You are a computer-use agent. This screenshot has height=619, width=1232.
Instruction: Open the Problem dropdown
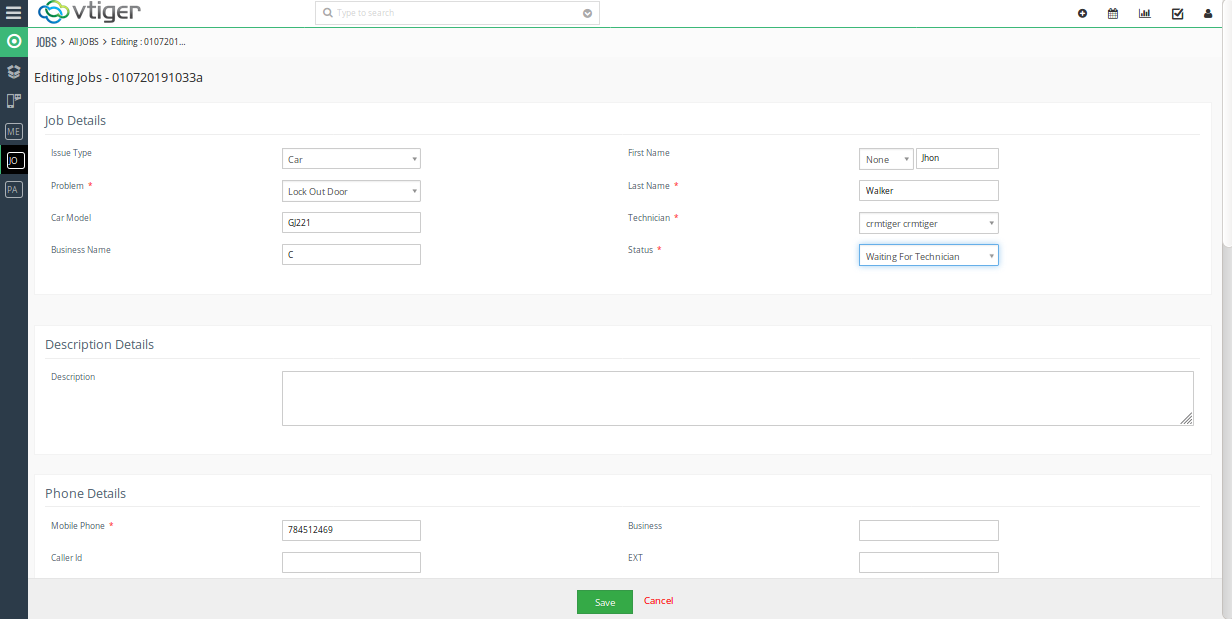click(351, 191)
